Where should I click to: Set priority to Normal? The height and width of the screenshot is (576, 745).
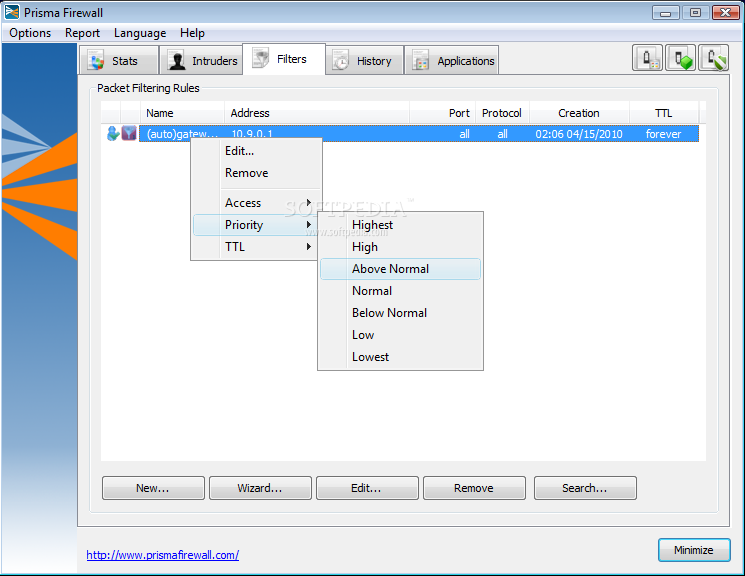(x=400, y=291)
